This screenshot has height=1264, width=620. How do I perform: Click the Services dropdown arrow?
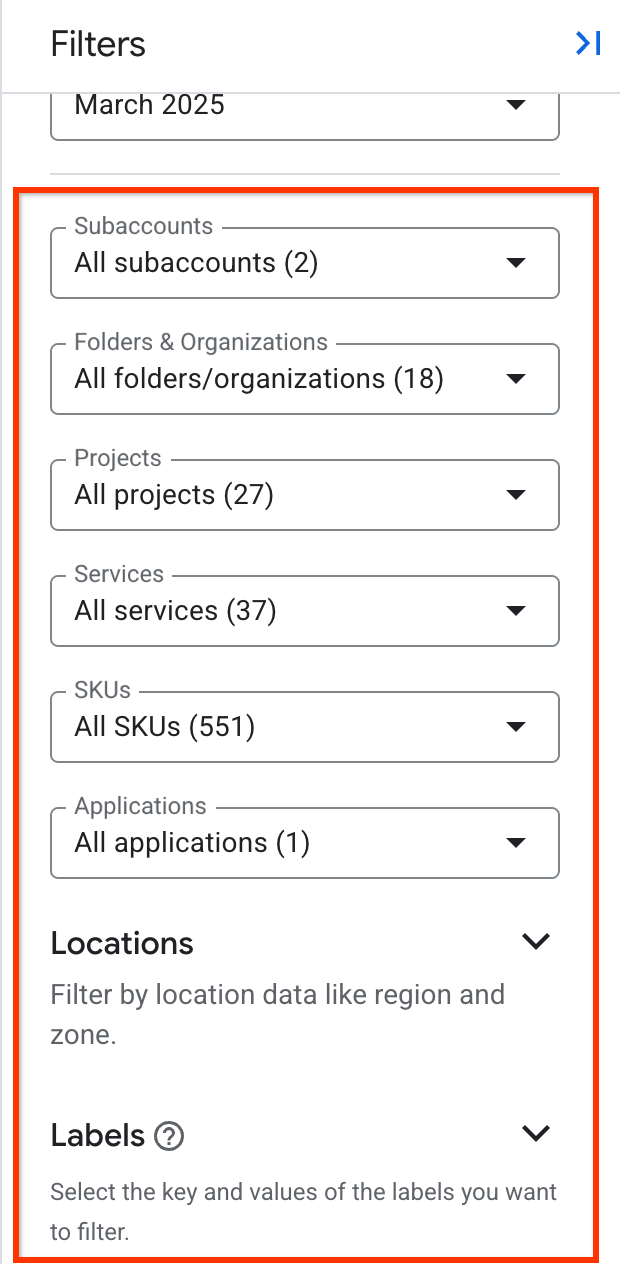coord(516,611)
